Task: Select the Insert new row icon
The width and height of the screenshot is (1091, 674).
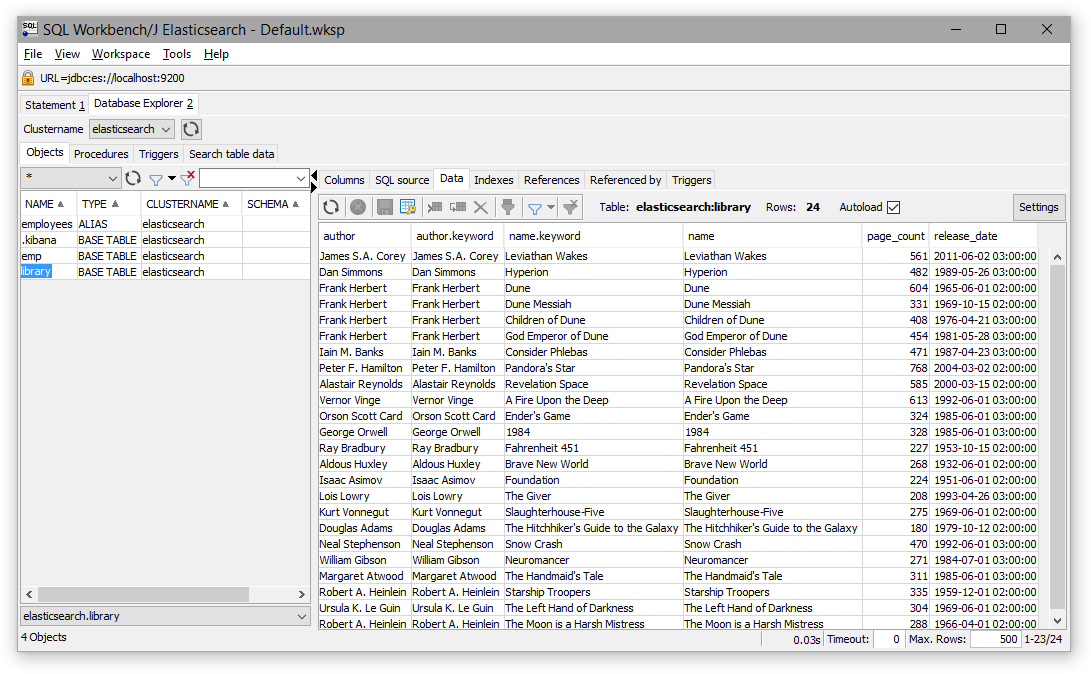Action: pyautogui.click(x=435, y=207)
